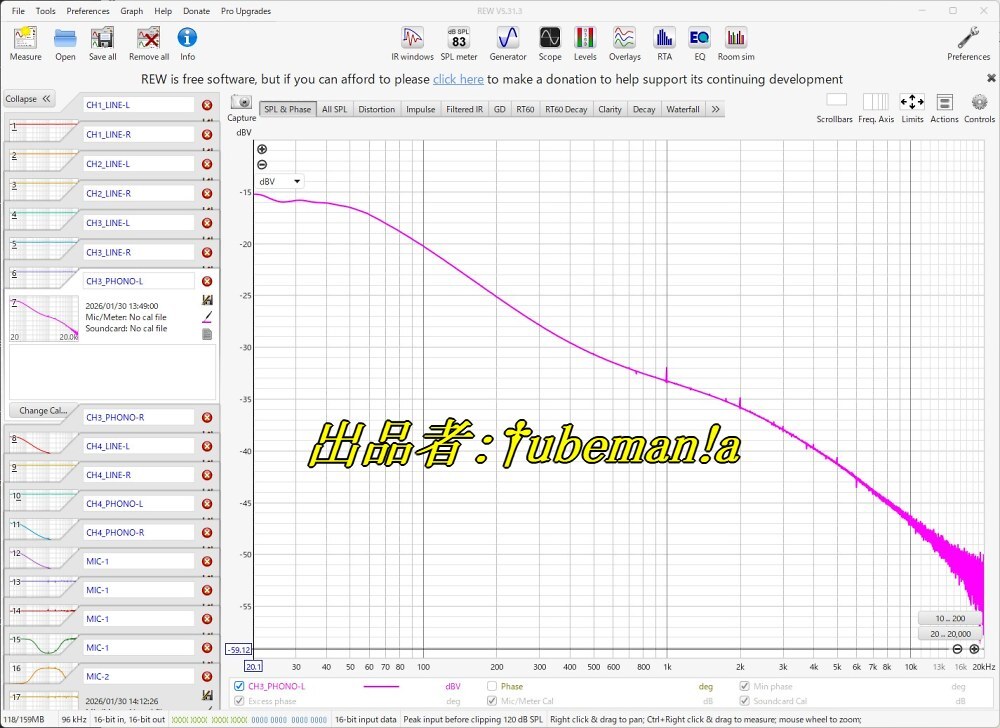Remove the MIC-2 measurement

(207, 676)
